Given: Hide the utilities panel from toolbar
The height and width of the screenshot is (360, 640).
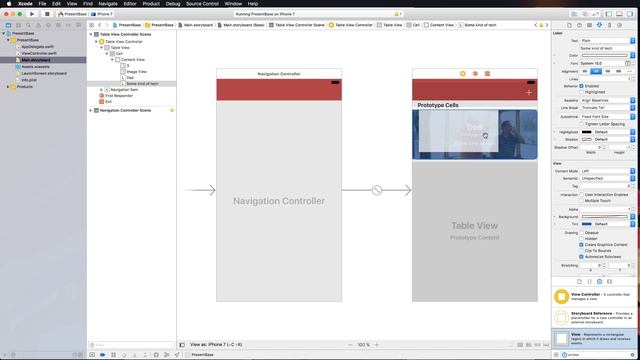Looking at the screenshot, I should tap(630, 14).
